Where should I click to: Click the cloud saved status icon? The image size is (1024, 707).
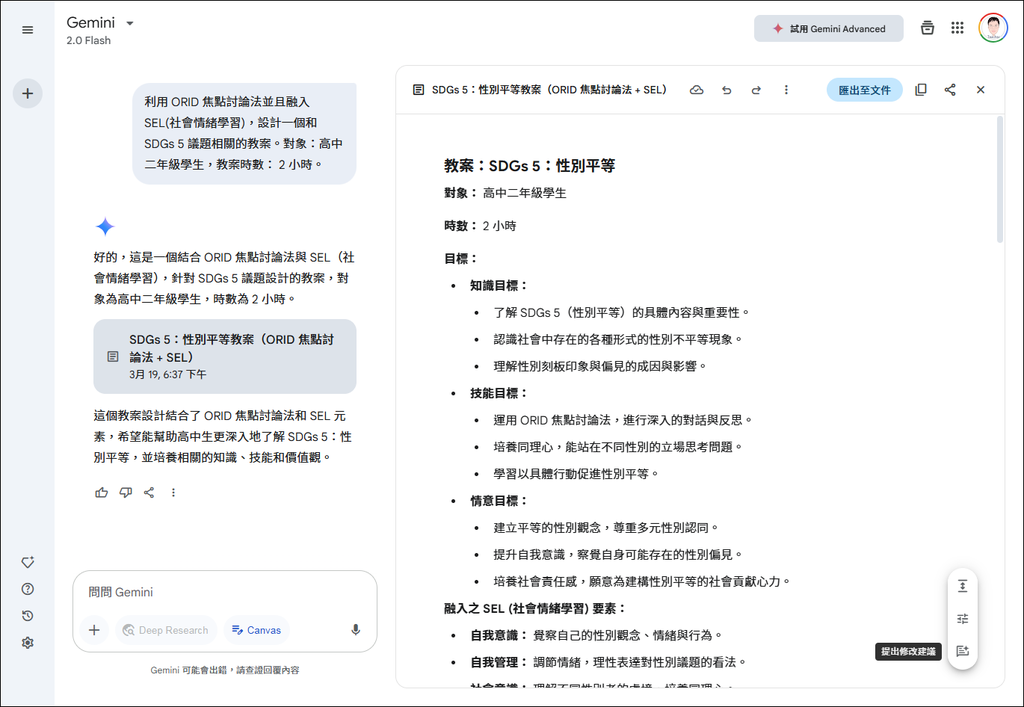tap(697, 90)
